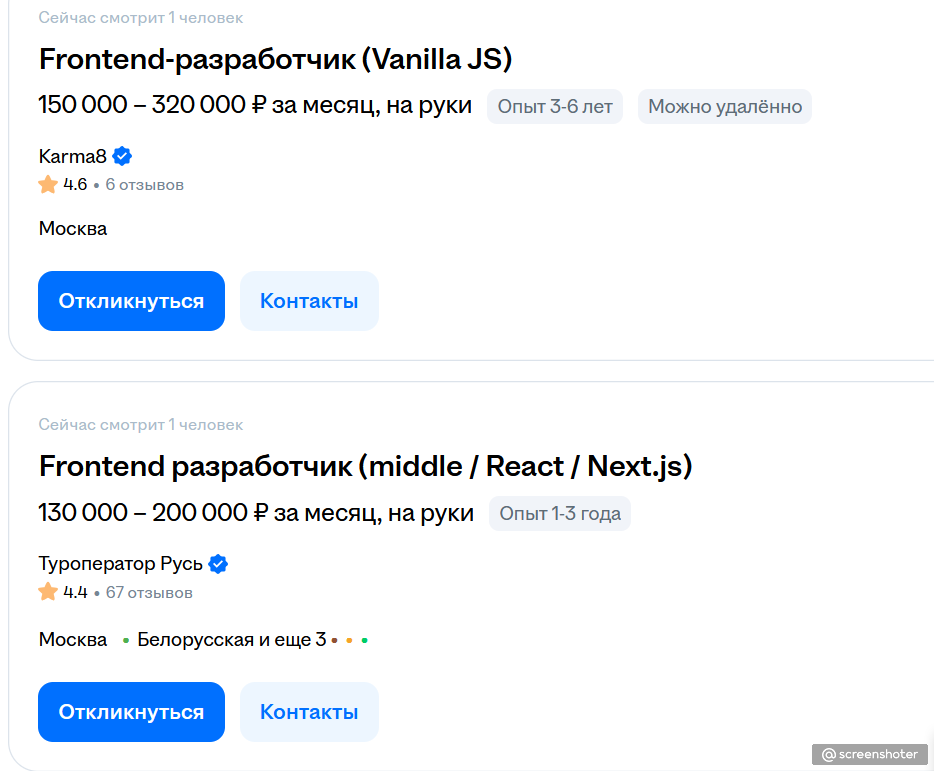This screenshot has height=771, width=934.
Task: Open Karma8 company page
Action: (x=72, y=156)
